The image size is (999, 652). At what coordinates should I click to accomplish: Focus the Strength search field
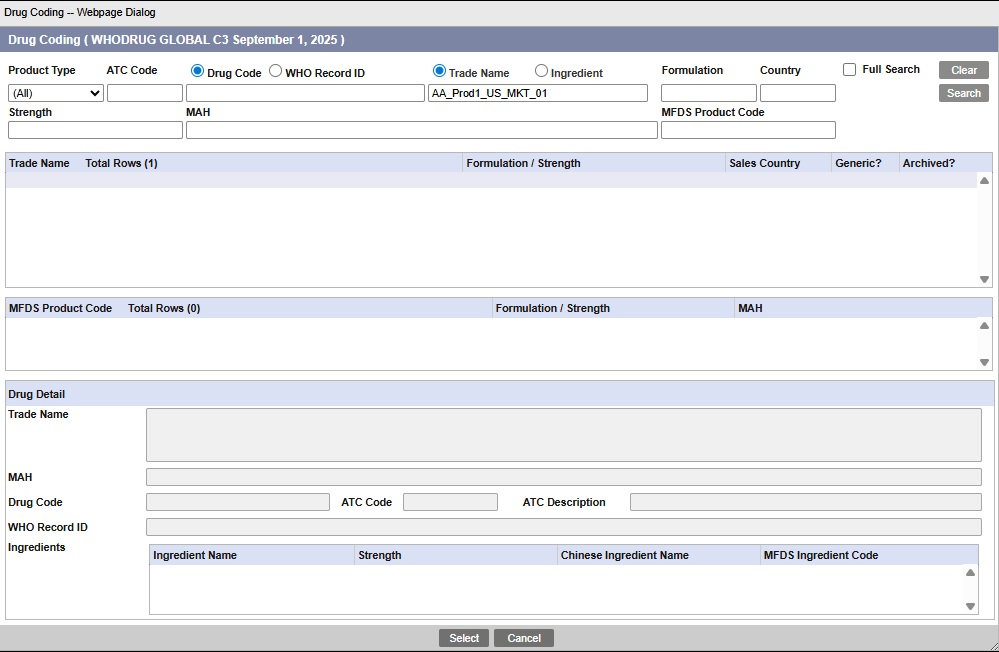click(96, 130)
